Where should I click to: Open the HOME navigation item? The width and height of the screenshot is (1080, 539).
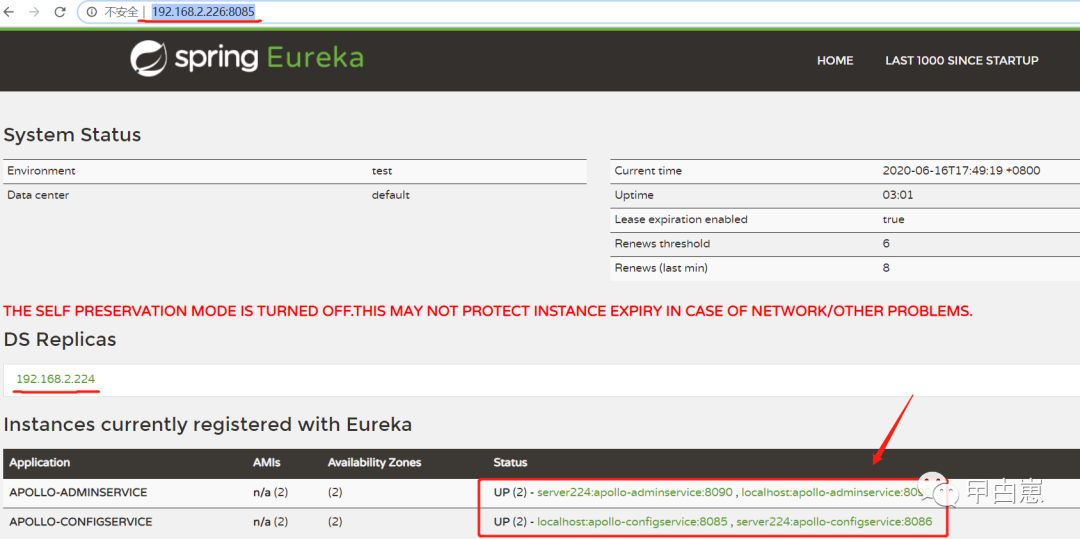coord(835,61)
